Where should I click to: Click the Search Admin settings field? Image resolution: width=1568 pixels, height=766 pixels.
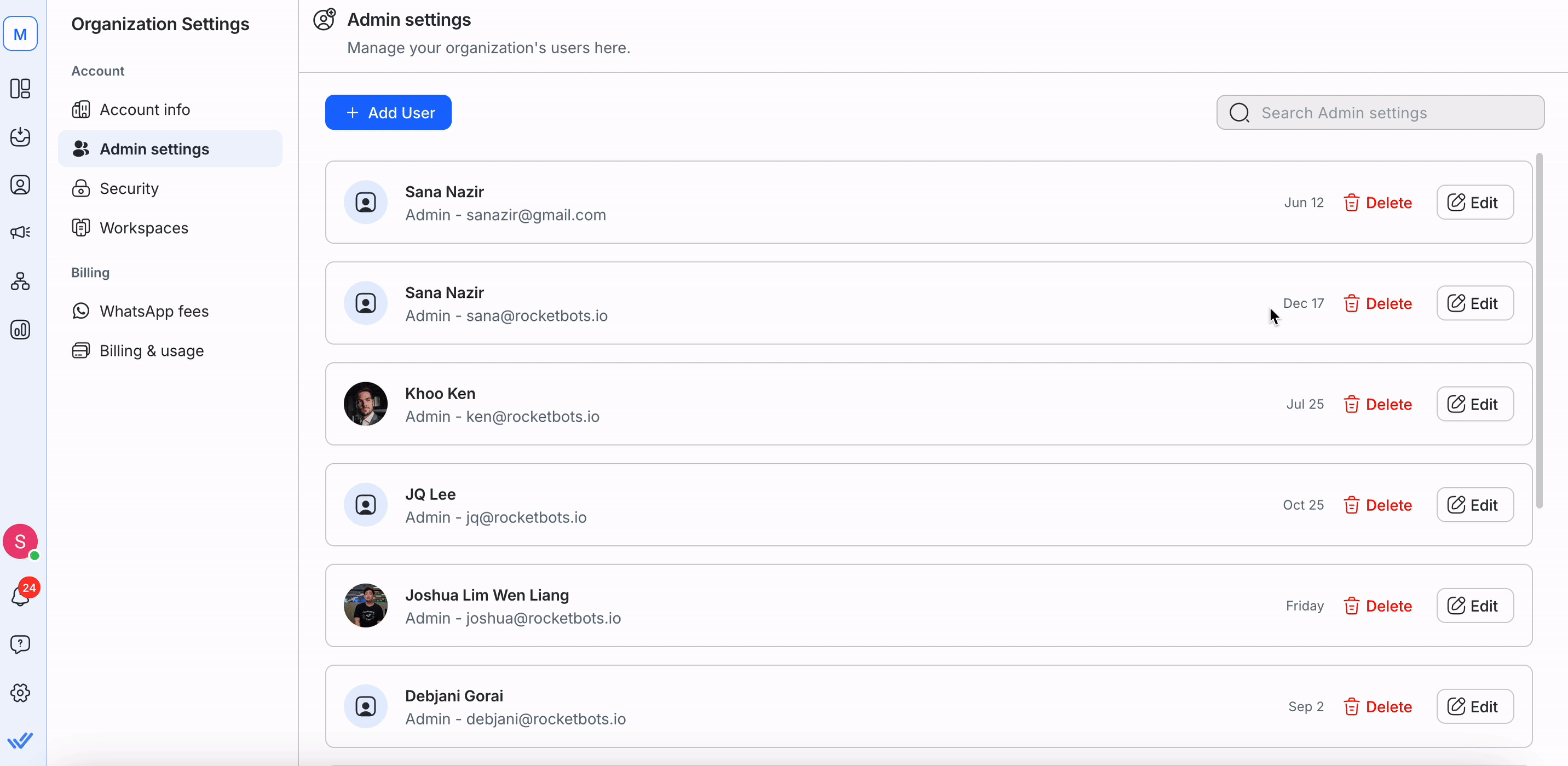coord(1380,113)
